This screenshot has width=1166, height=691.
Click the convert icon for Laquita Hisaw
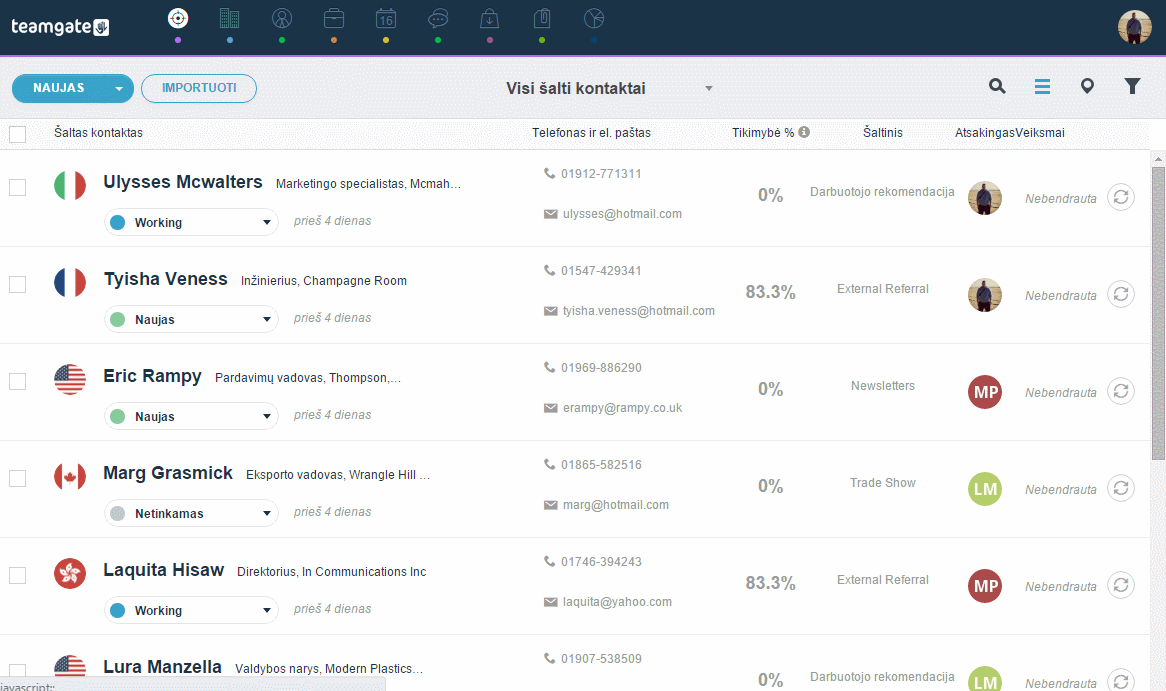click(x=1121, y=585)
